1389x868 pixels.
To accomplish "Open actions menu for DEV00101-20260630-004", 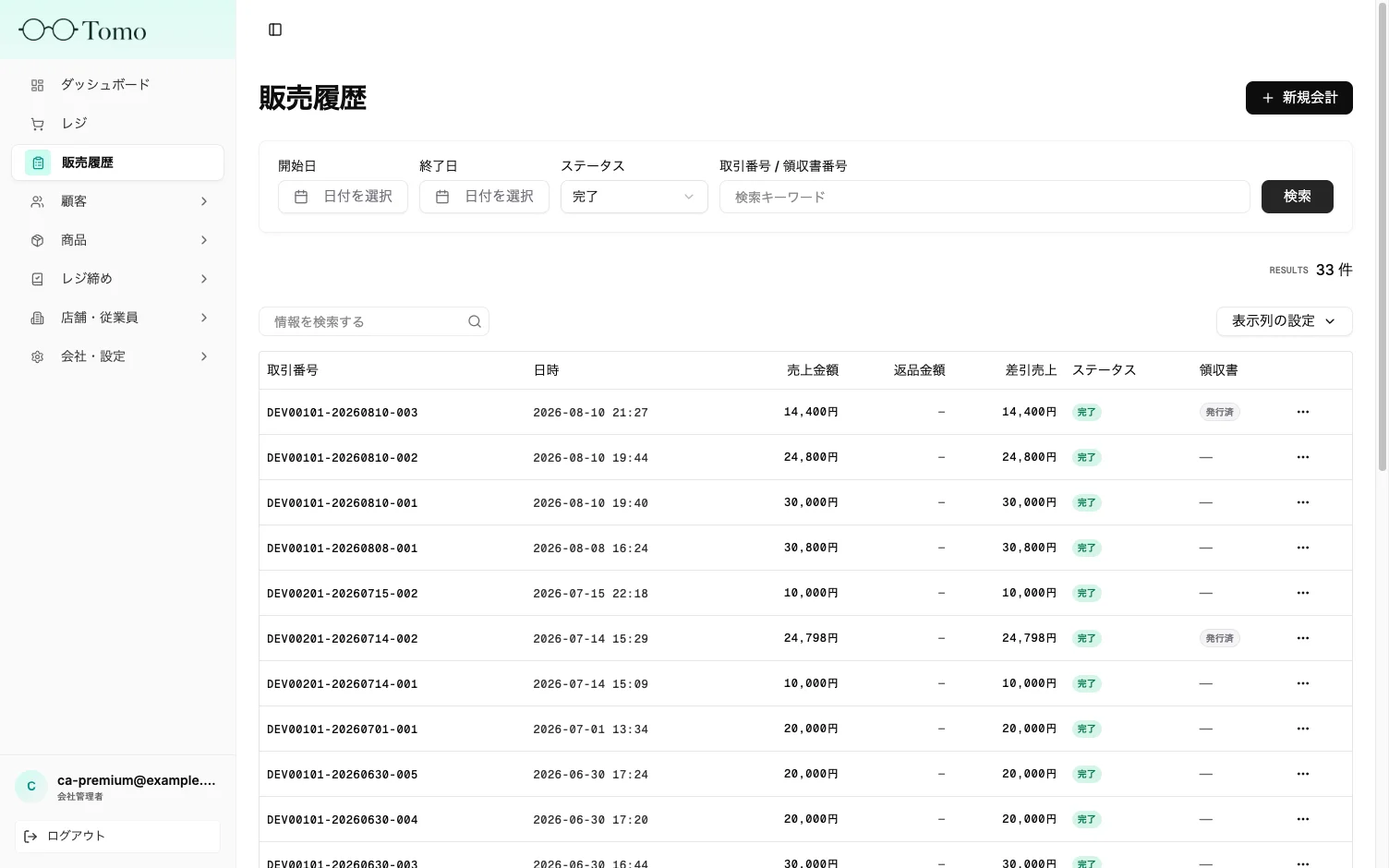I will 1303,819.
